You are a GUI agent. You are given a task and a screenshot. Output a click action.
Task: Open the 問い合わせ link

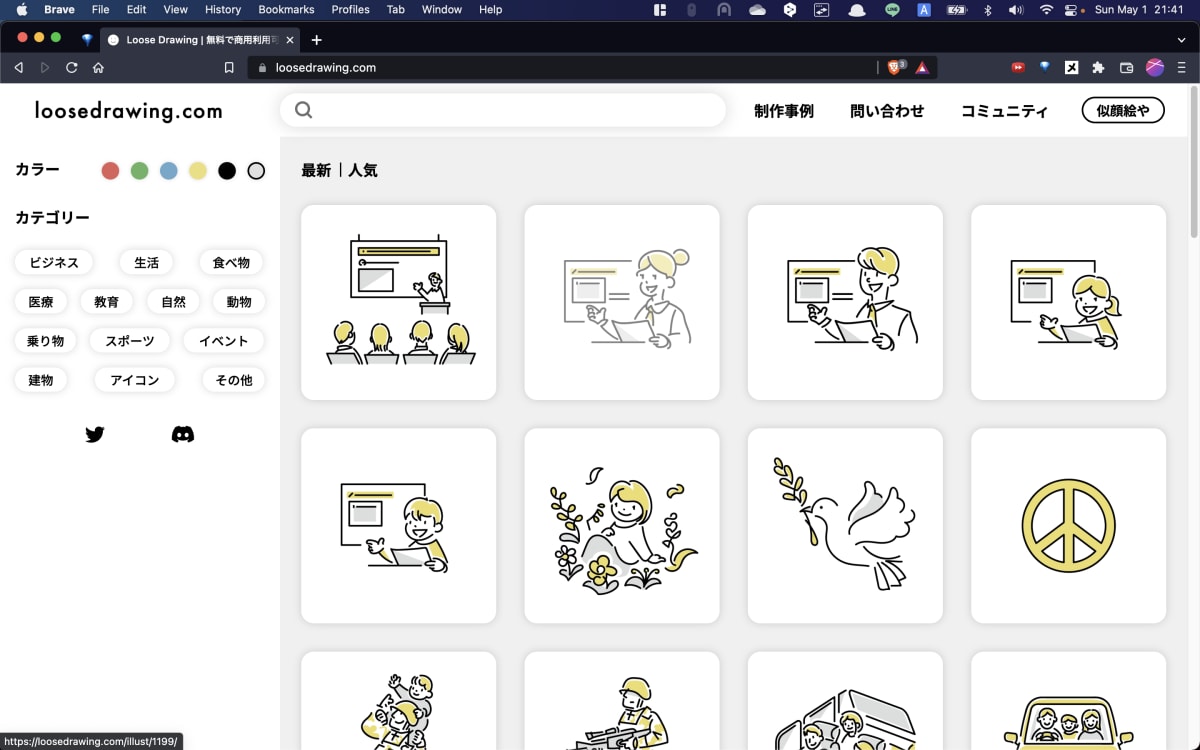[x=887, y=111]
